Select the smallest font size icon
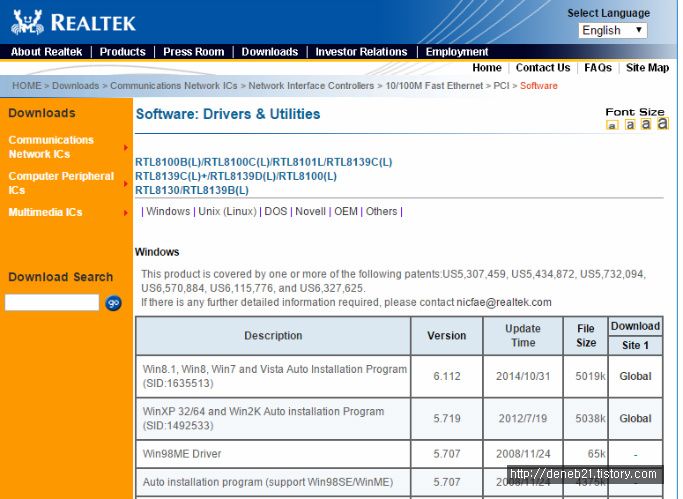Screen dimensions: 683x499 612,125
